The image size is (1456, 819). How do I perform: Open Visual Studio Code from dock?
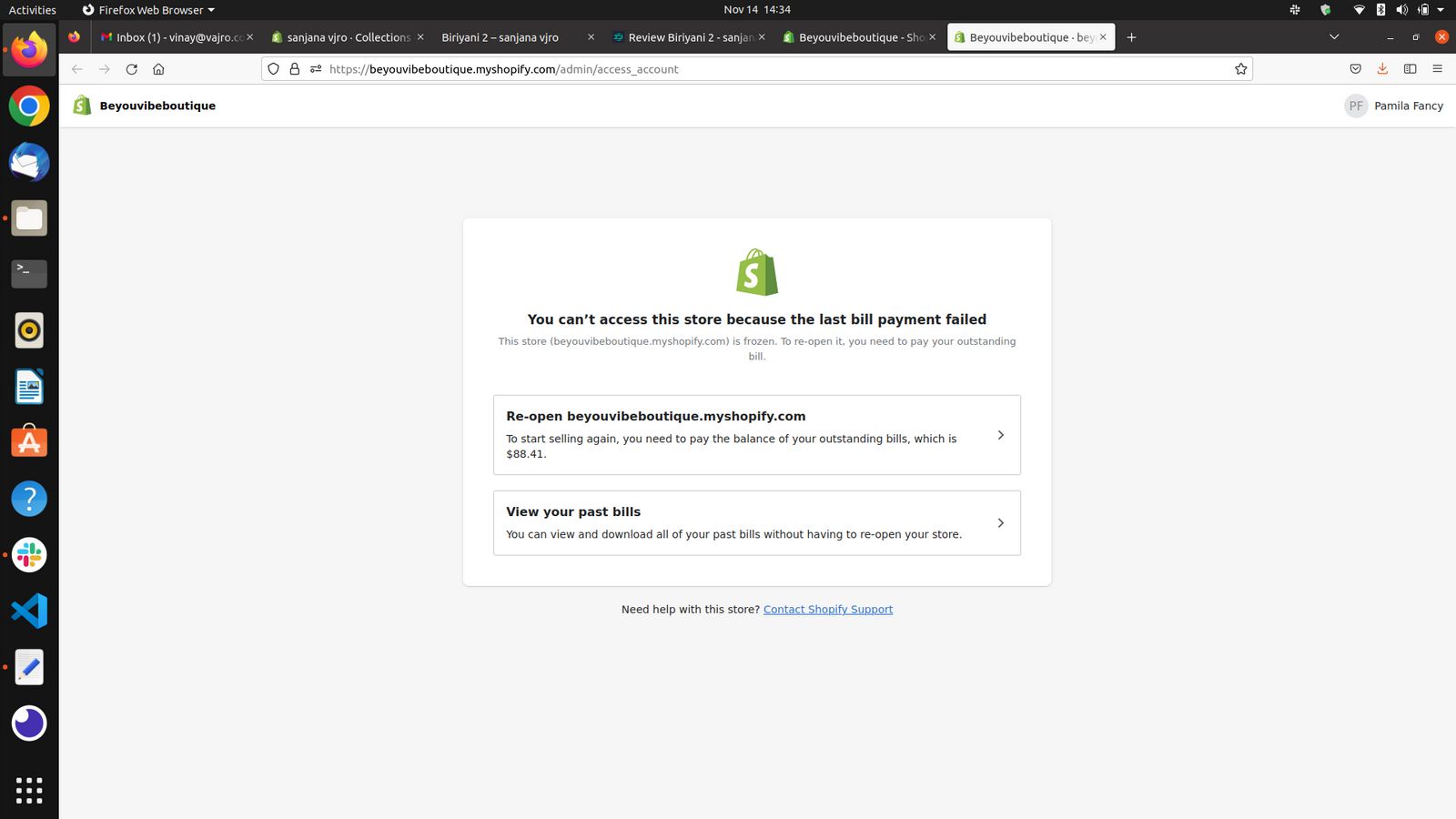tap(29, 611)
